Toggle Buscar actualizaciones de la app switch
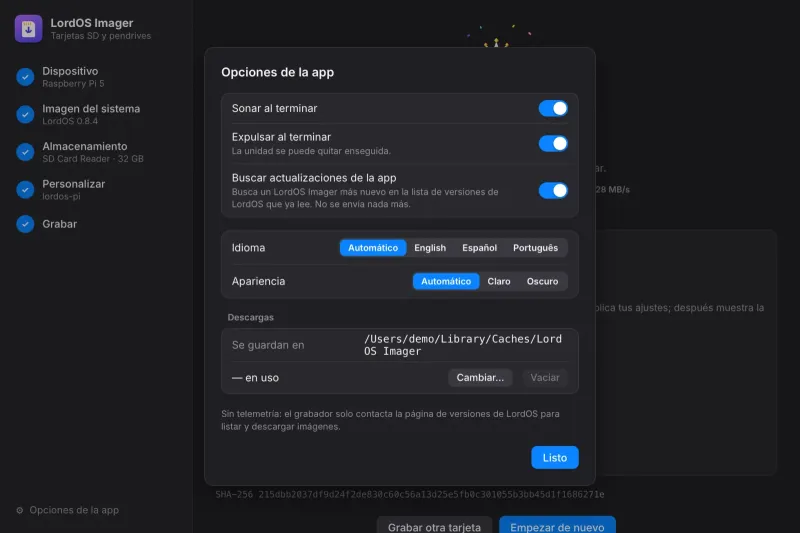800x533 pixels. [x=553, y=190]
